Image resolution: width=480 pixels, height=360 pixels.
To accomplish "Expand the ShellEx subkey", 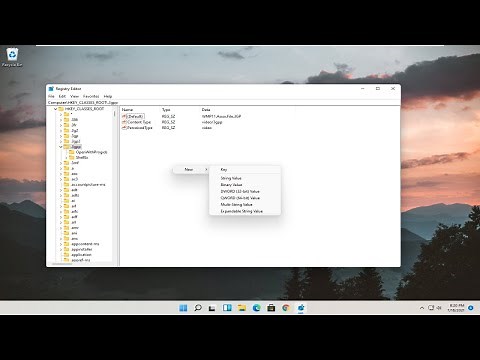I will (66, 157).
